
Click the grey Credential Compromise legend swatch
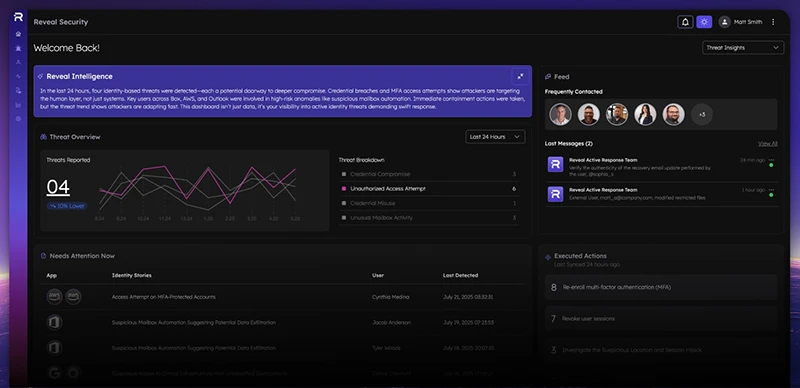[344, 174]
